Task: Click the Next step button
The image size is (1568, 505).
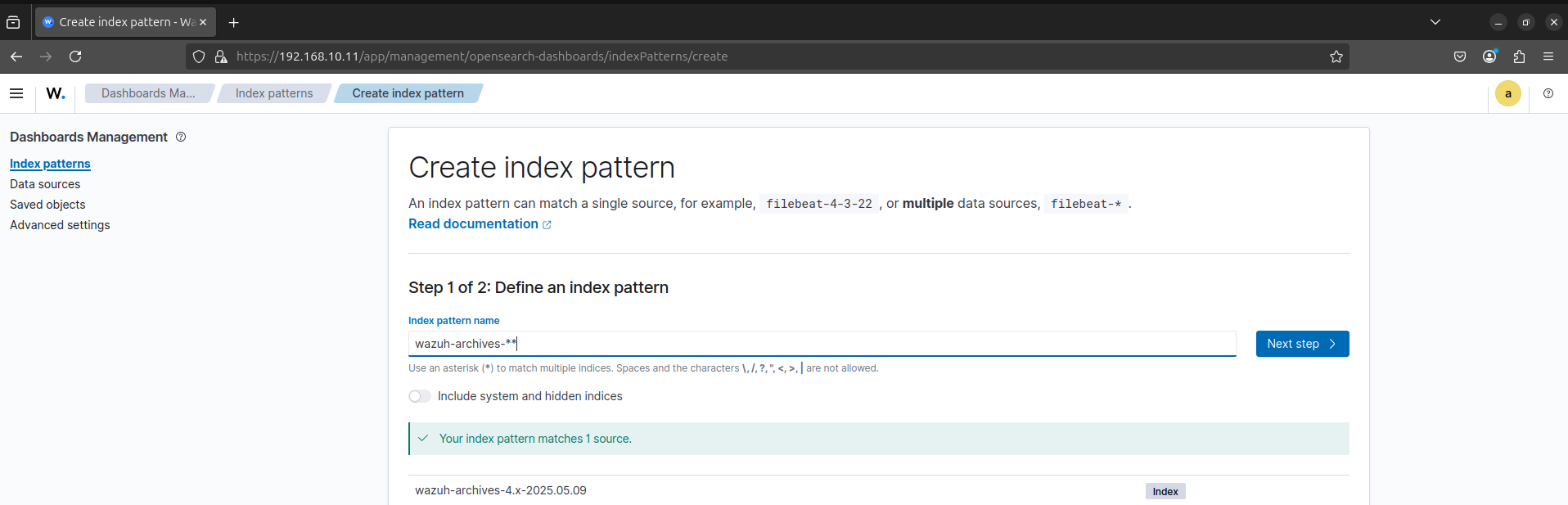Action: tap(1301, 344)
